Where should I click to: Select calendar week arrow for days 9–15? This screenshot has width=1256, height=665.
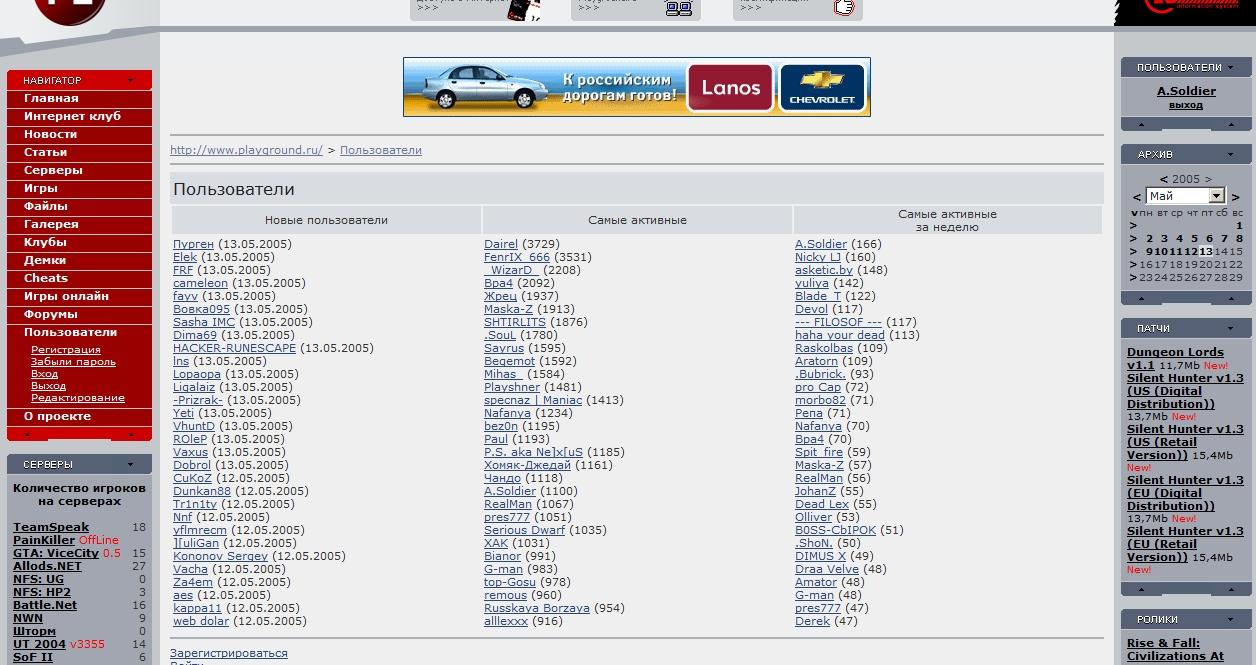pos(1133,252)
